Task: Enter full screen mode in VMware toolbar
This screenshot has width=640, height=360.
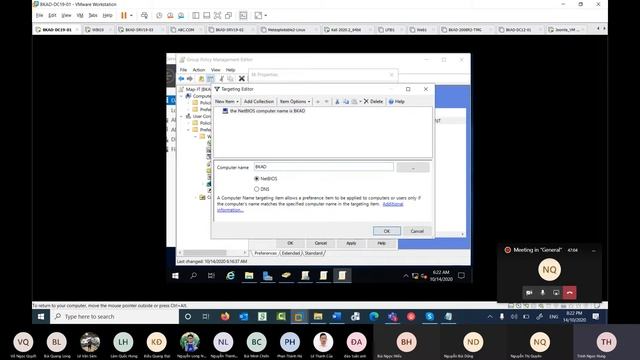Action: (218, 16)
